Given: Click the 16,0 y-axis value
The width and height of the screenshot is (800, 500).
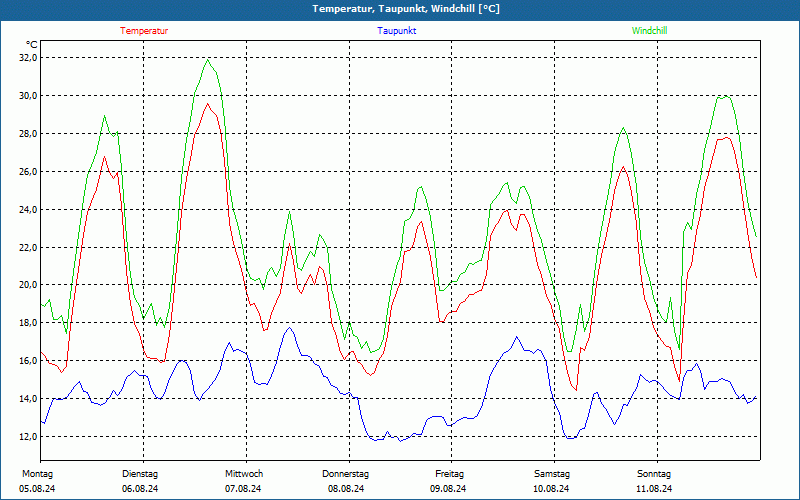Looking at the screenshot, I should click(28, 361).
